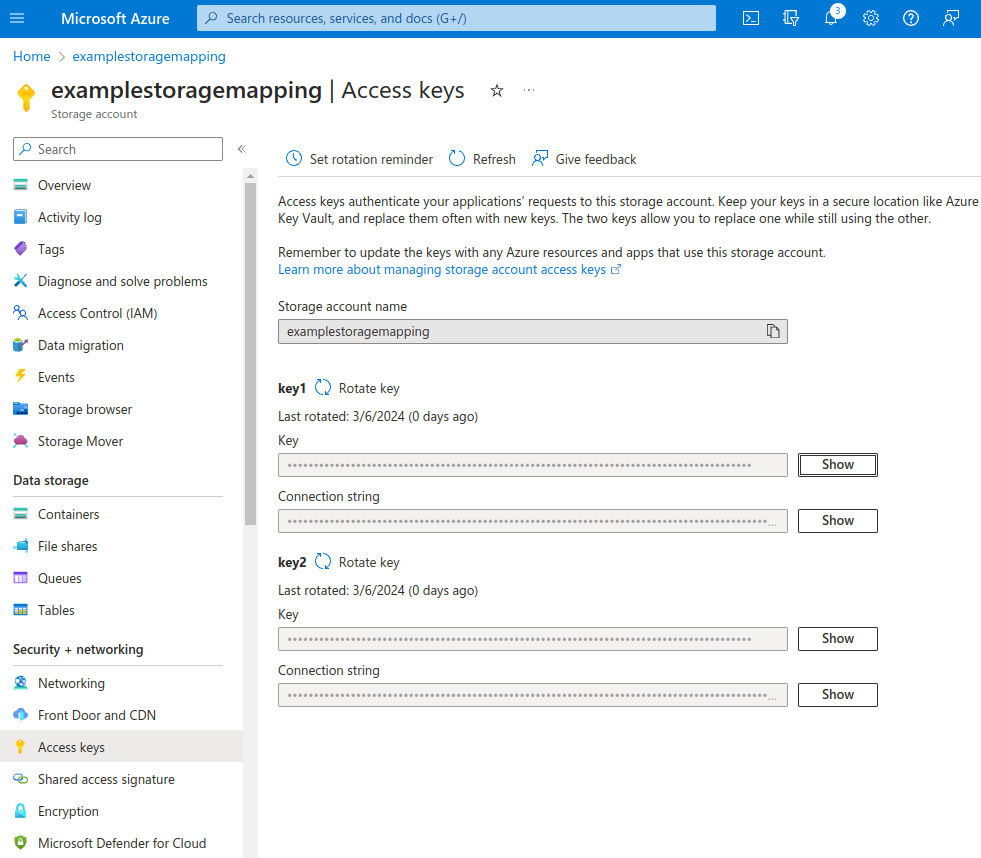Click the top resource search box
The width and height of the screenshot is (981, 858).
click(x=456, y=18)
